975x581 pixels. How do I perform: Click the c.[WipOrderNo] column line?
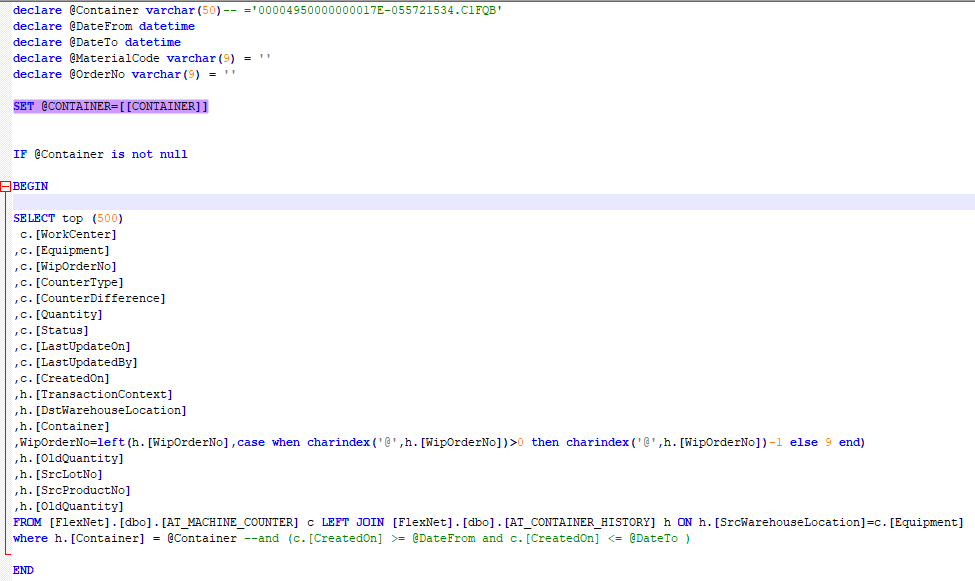tap(65, 266)
